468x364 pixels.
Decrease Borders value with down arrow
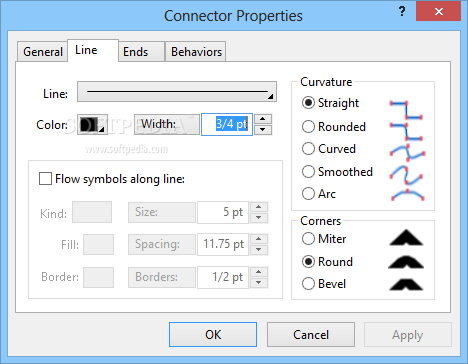[x=259, y=282]
